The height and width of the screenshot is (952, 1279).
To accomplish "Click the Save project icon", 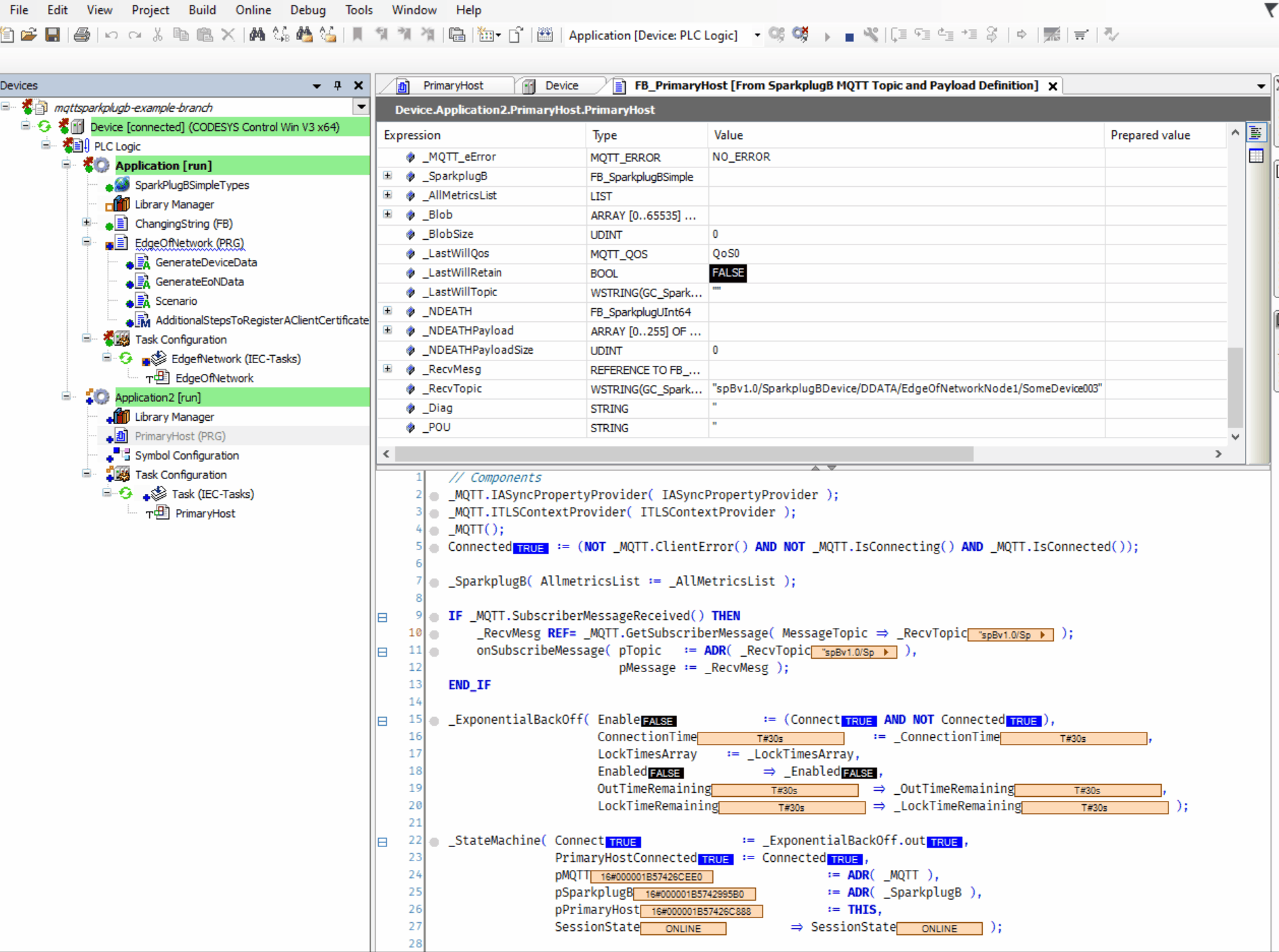I will pos(52,35).
